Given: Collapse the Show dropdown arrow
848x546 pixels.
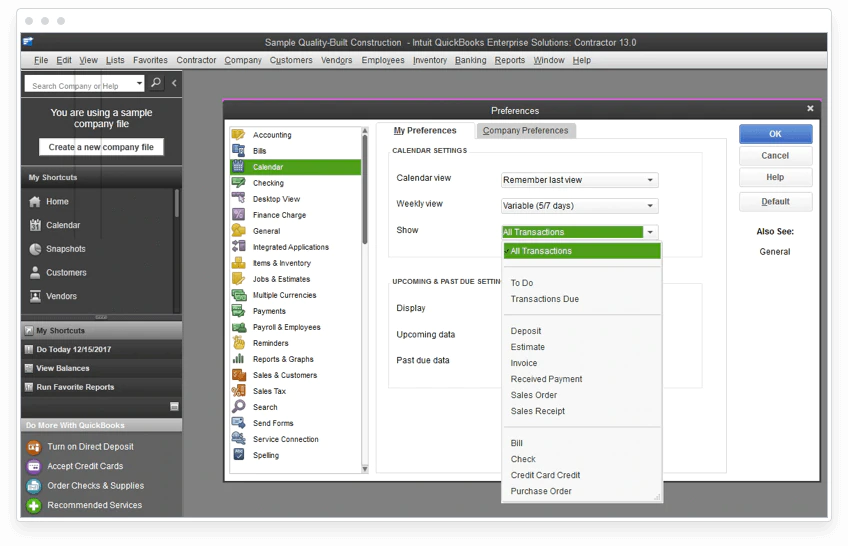Looking at the screenshot, I should tap(650, 232).
